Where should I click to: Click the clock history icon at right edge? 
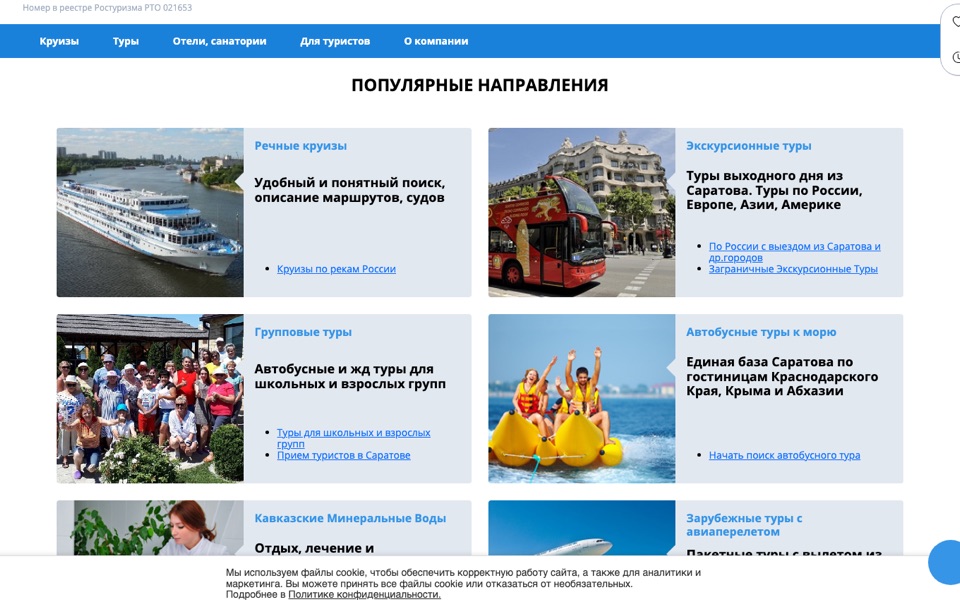pyautogui.click(x=956, y=57)
